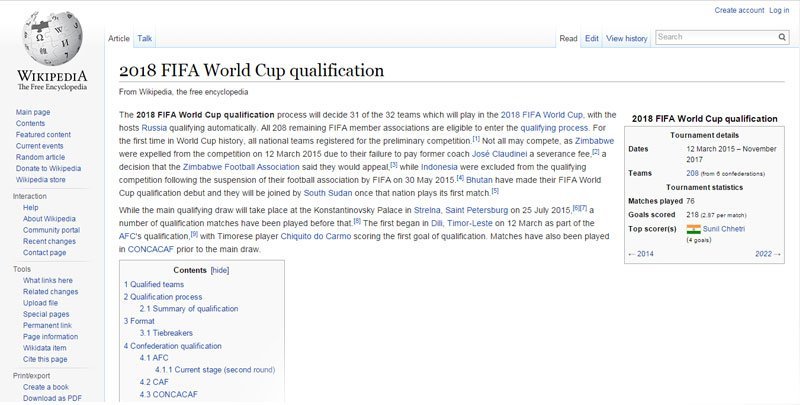Open the Wikipedia store link
The width and height of the screenshot is (800, 405).
point(41,180)
